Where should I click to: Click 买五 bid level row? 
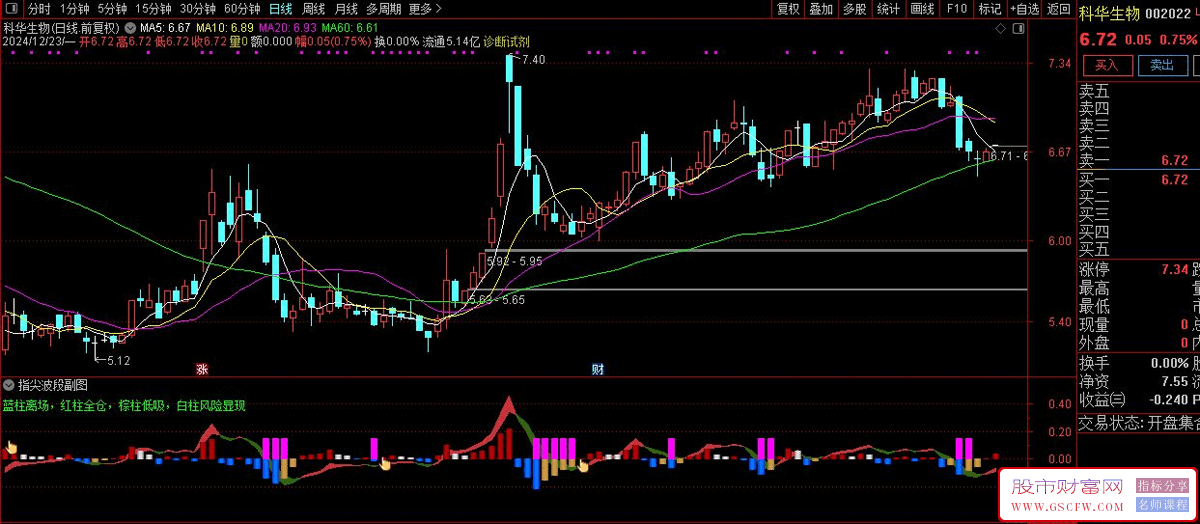pyautogui.click(x=1139, y=249)
